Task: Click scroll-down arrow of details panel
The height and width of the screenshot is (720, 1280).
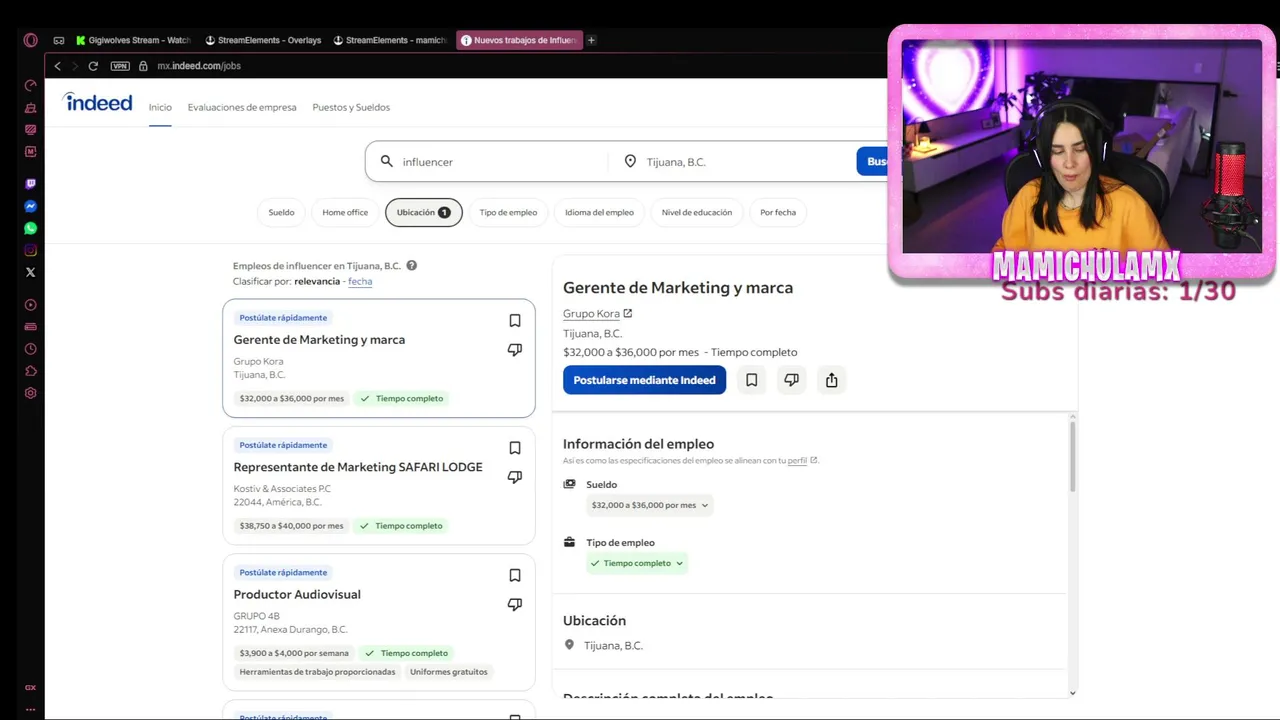Action: pos(1073,693)
